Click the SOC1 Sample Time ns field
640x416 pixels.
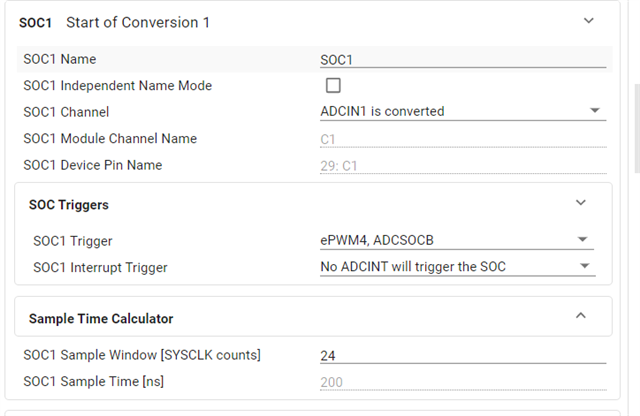tap(463, 381)
